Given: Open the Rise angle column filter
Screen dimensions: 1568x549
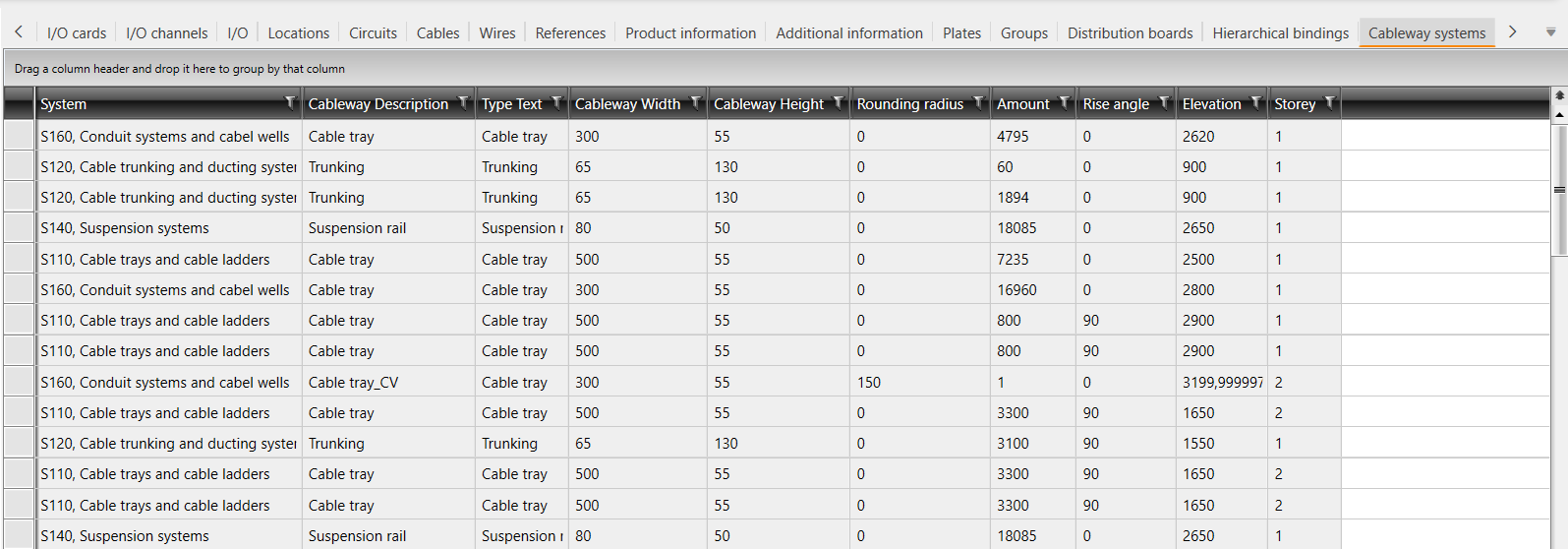Looking at the screenshot, I should pos(1165,102).
